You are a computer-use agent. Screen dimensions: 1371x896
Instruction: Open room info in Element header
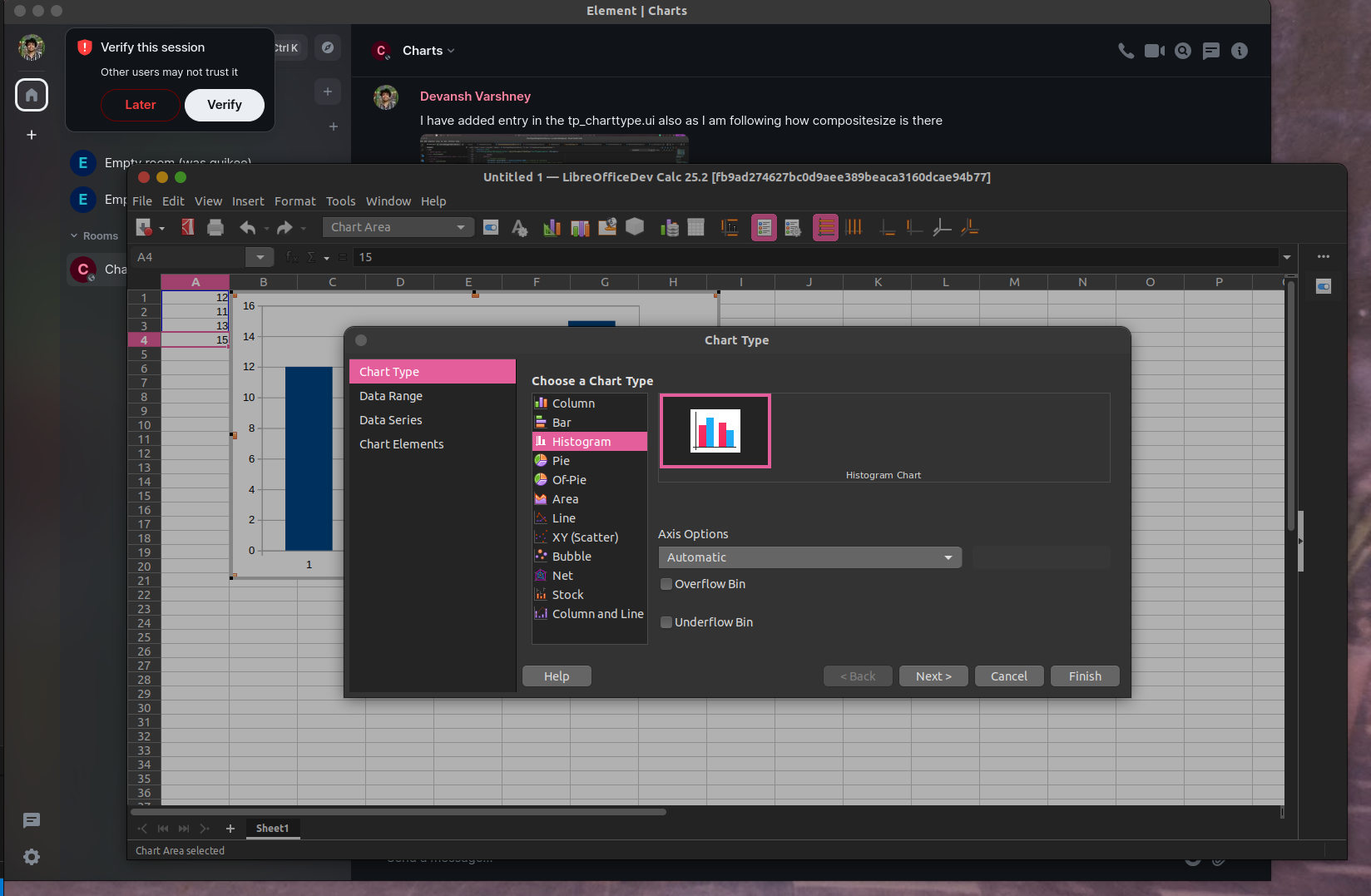[1240, 51]
